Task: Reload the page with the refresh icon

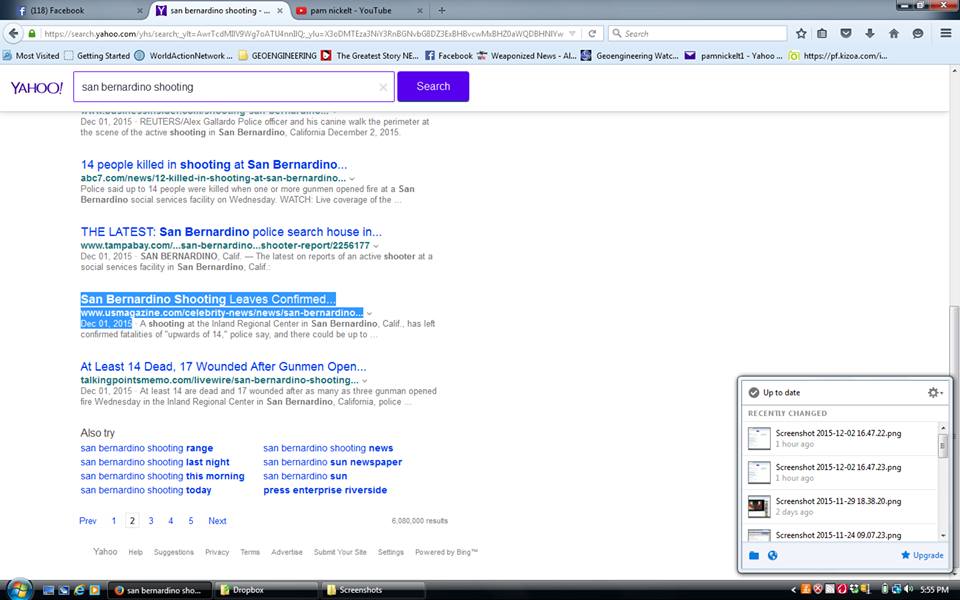Action: point(592,34)
